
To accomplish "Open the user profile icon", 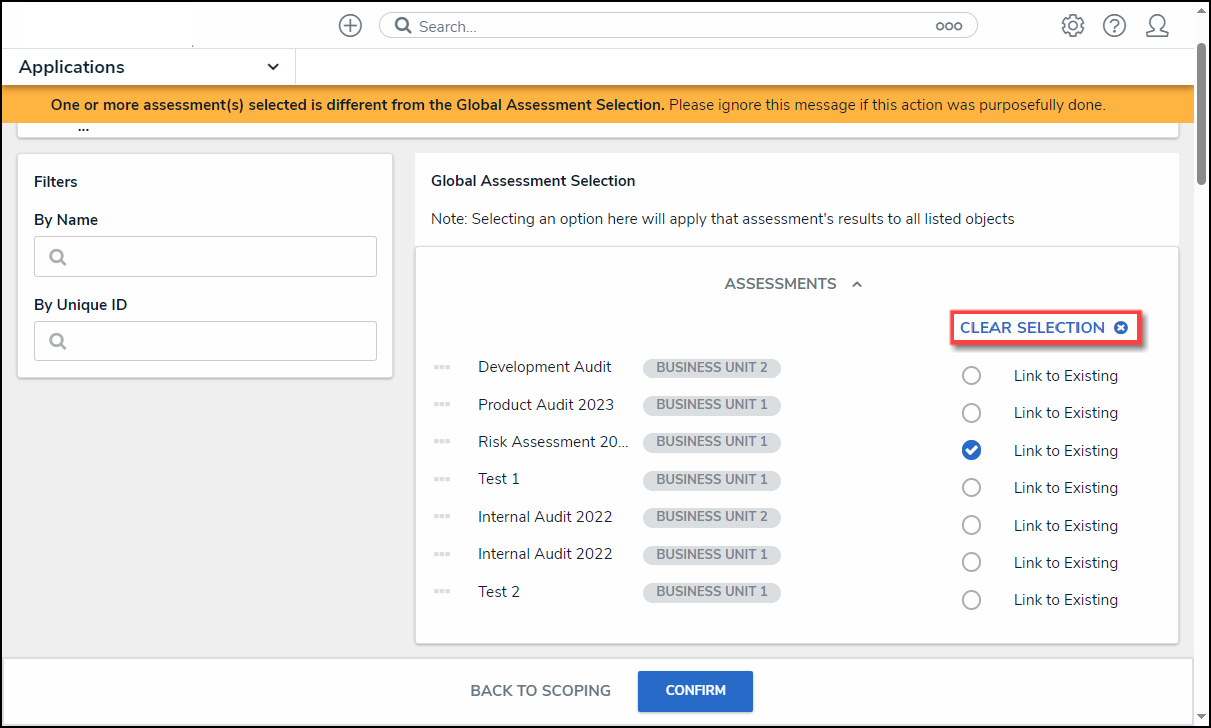I will click(x=1157, y=26).
